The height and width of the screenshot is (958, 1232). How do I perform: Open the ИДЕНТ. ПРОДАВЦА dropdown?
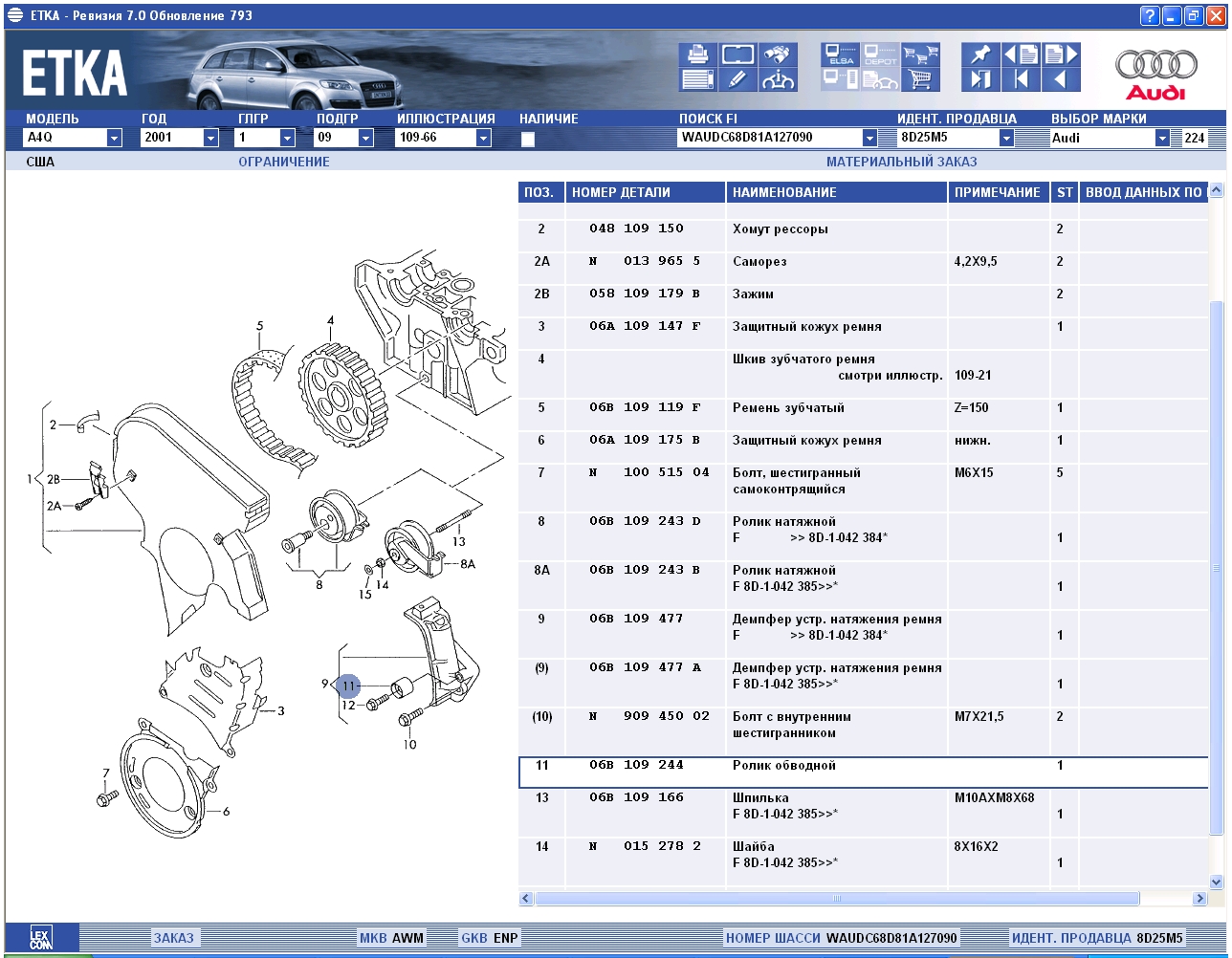coord(1005,138)
